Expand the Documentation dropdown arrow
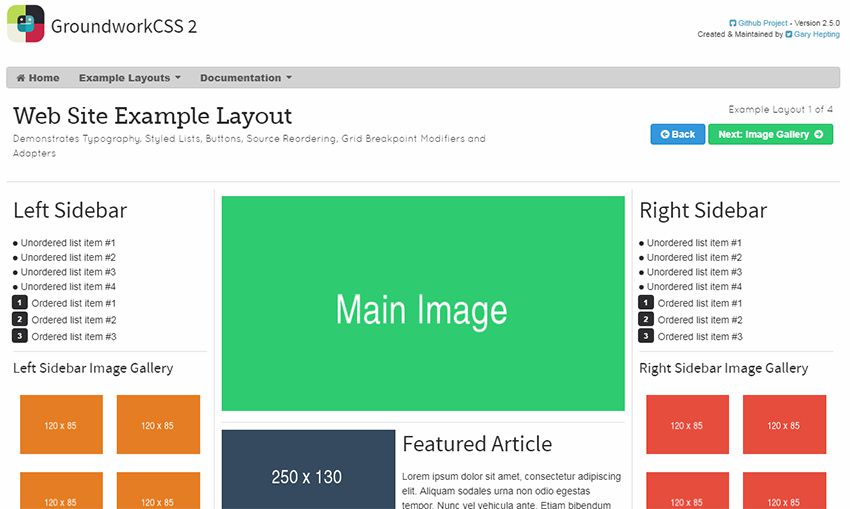The width and height of the screenshot is (850, 509). click(x=289, y=78)
